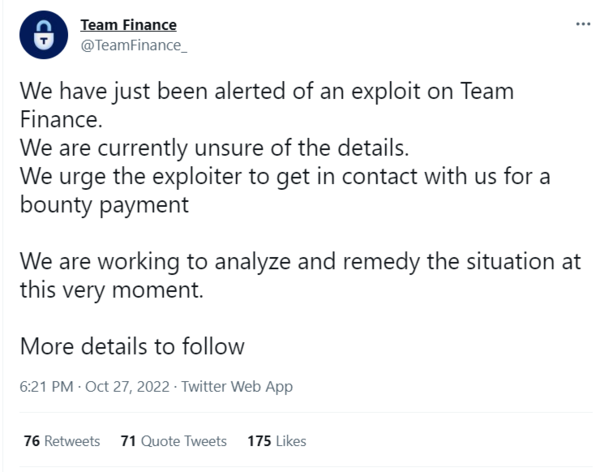This screenshot has width=600, height=472.
Task: Open the Team Finance padlock profile avatar
Action: pos(44,35)
